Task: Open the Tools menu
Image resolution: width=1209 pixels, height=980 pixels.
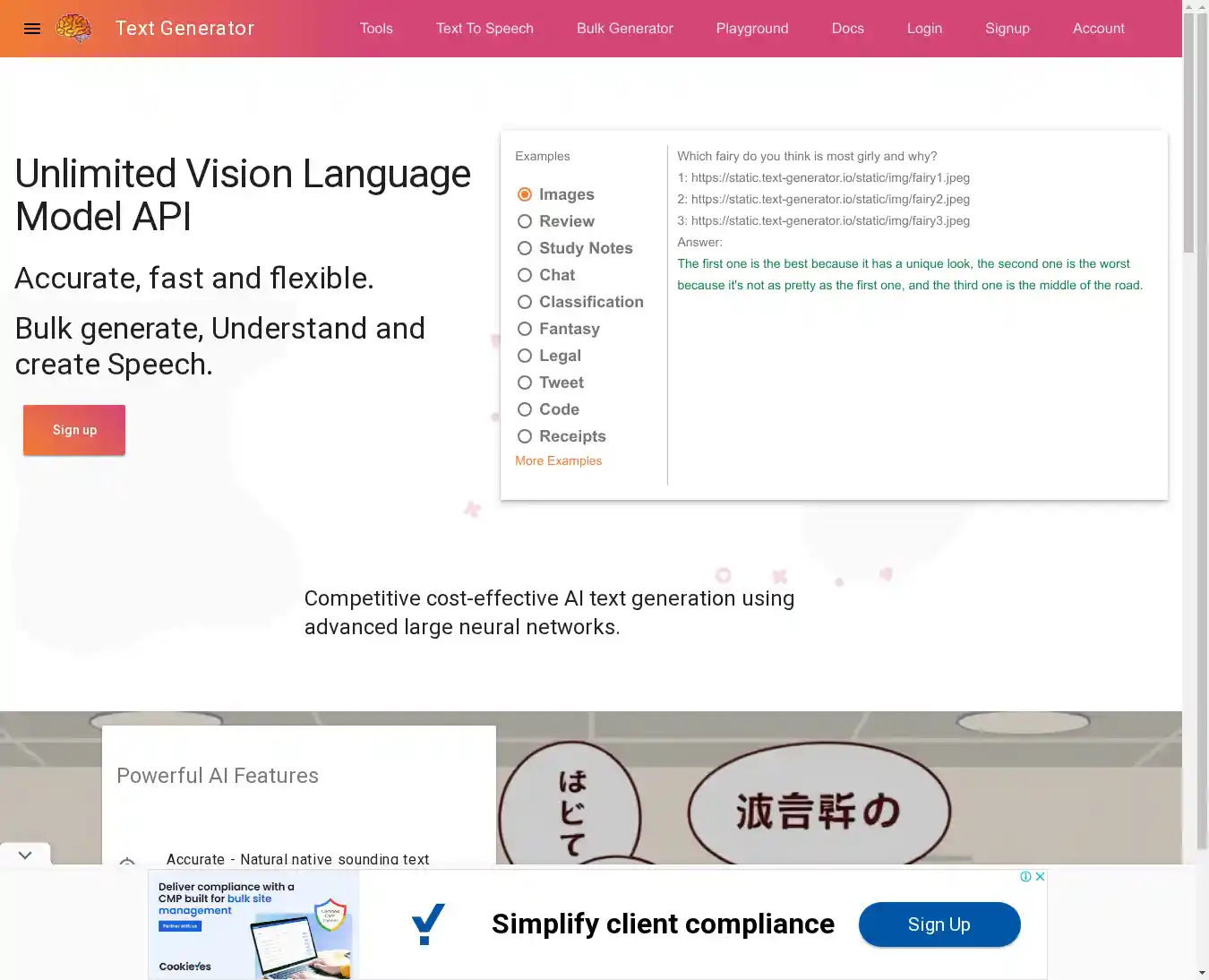Action: point(376,29)
